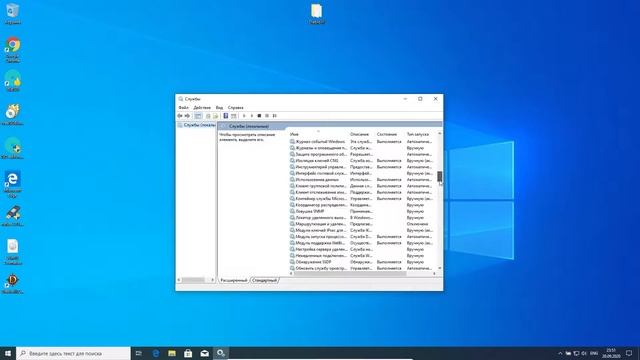Select Службы (локальные) in the console tree

pos(196,125)
